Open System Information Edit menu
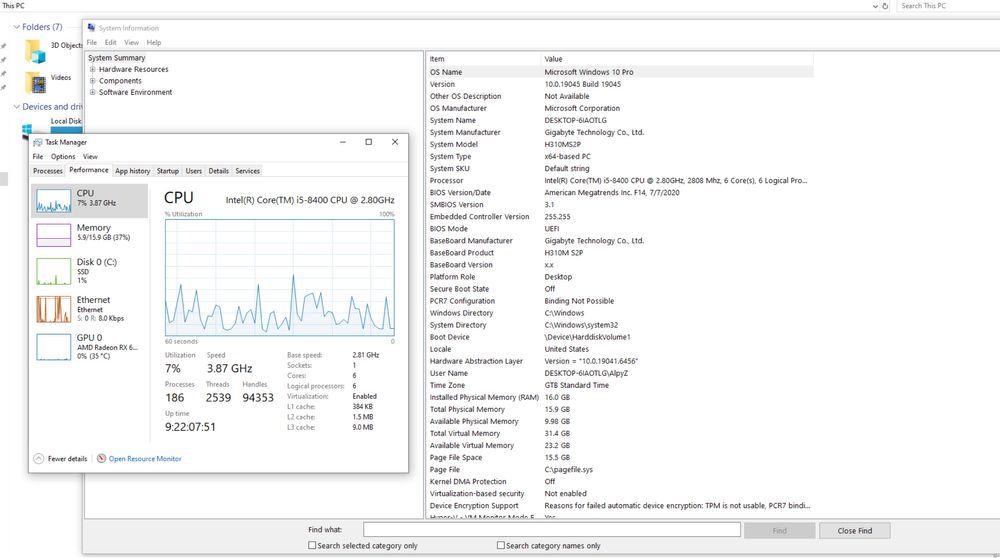Screen dimensions: 1000x558 (x=110, y=42)
